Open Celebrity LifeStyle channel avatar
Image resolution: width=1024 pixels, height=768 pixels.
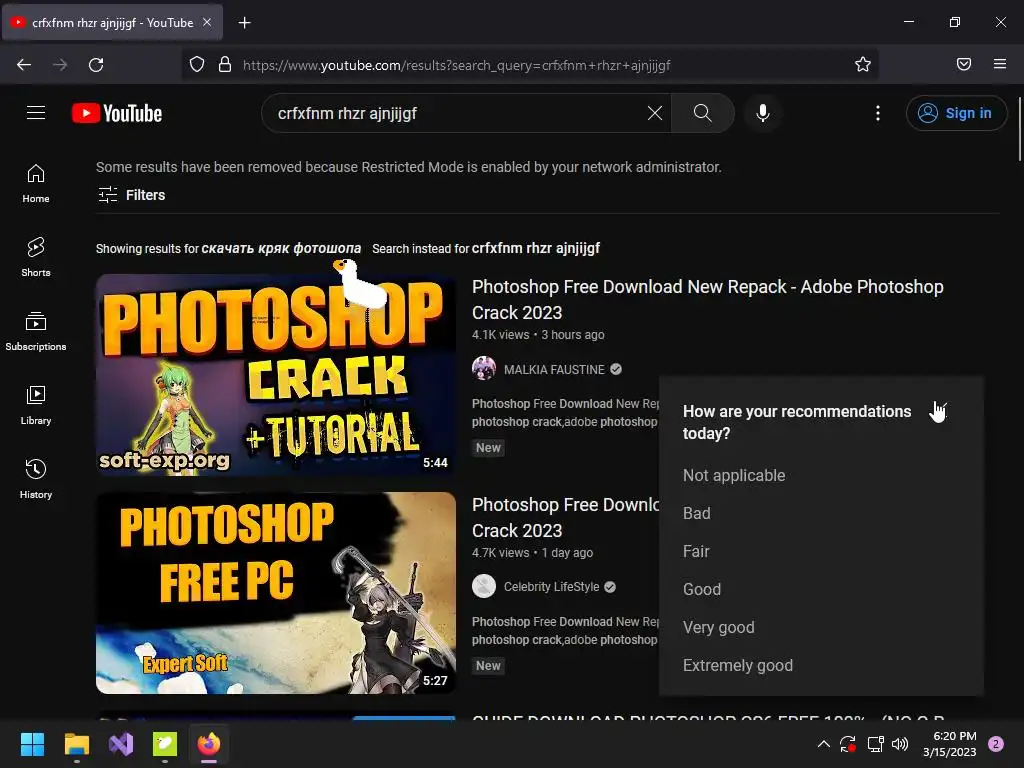484,586
